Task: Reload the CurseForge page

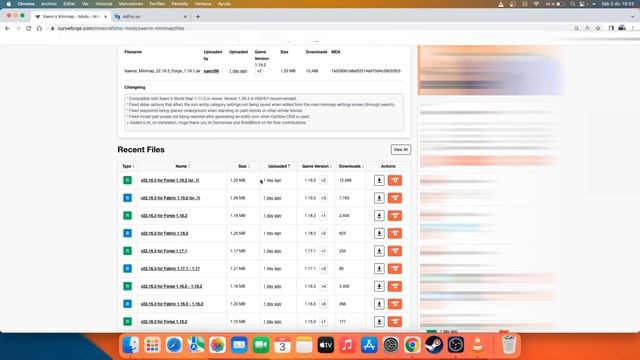Action: coord(29,28)
